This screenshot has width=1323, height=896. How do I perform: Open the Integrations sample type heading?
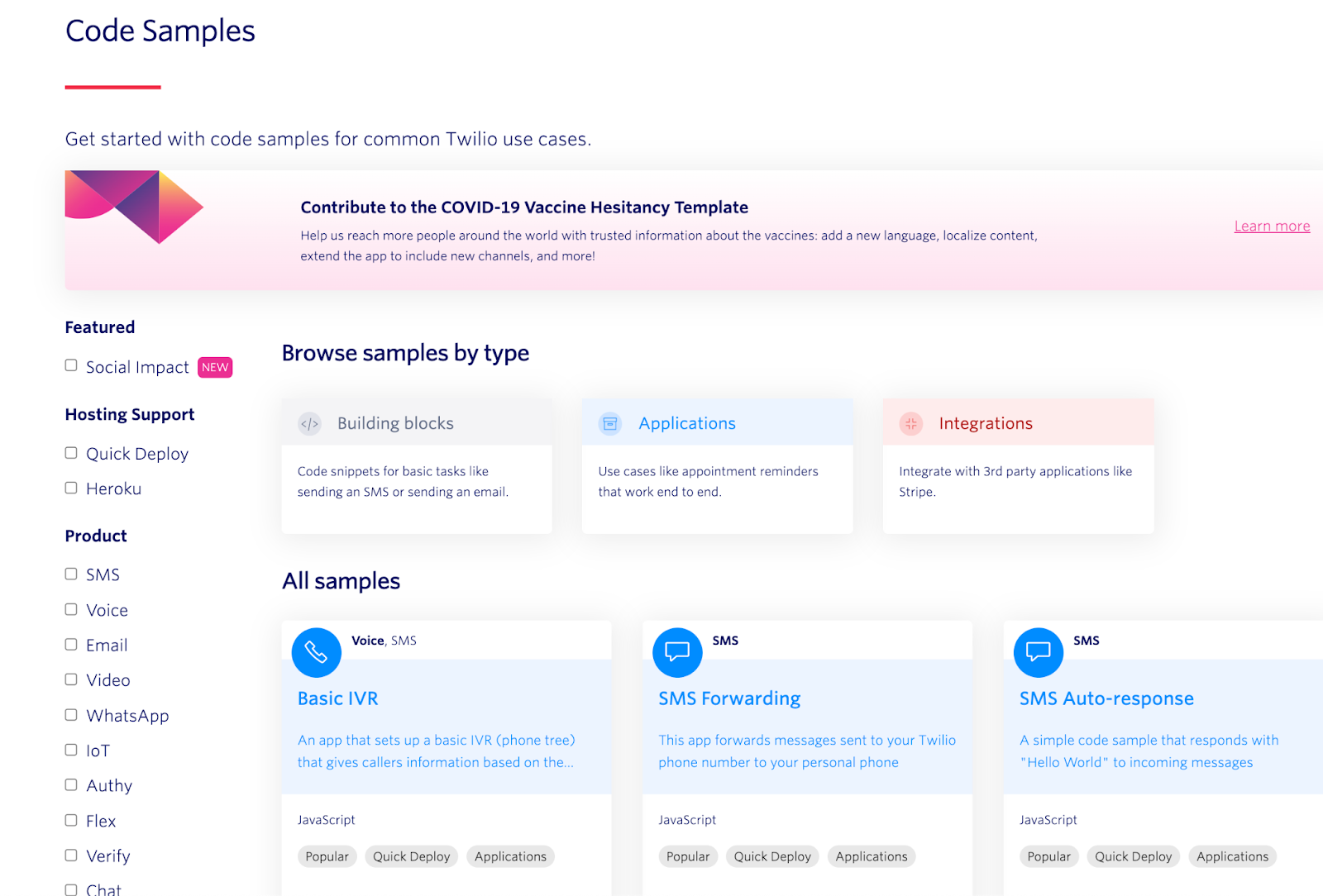[986, 423]
